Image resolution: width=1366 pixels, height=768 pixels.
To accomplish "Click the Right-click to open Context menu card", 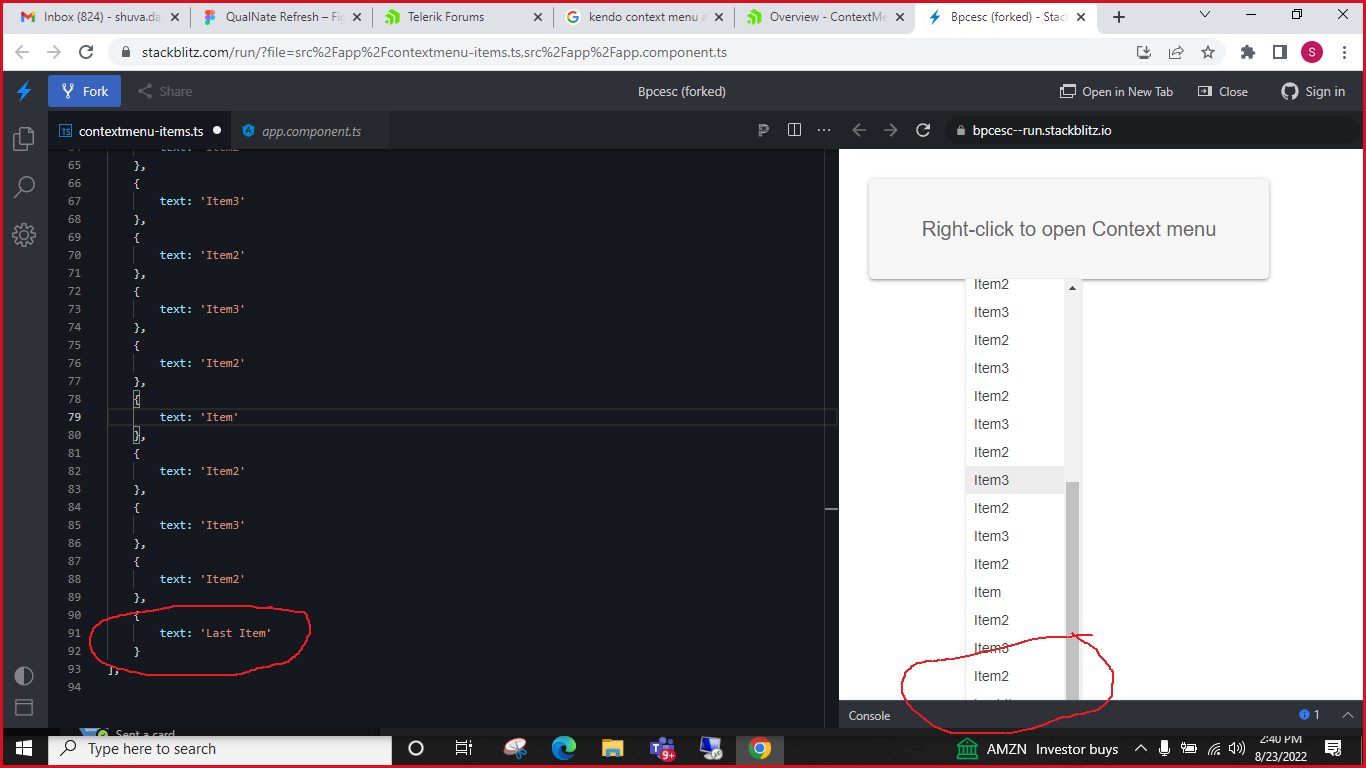I will pyautogui.click(x=1069, y=229).
